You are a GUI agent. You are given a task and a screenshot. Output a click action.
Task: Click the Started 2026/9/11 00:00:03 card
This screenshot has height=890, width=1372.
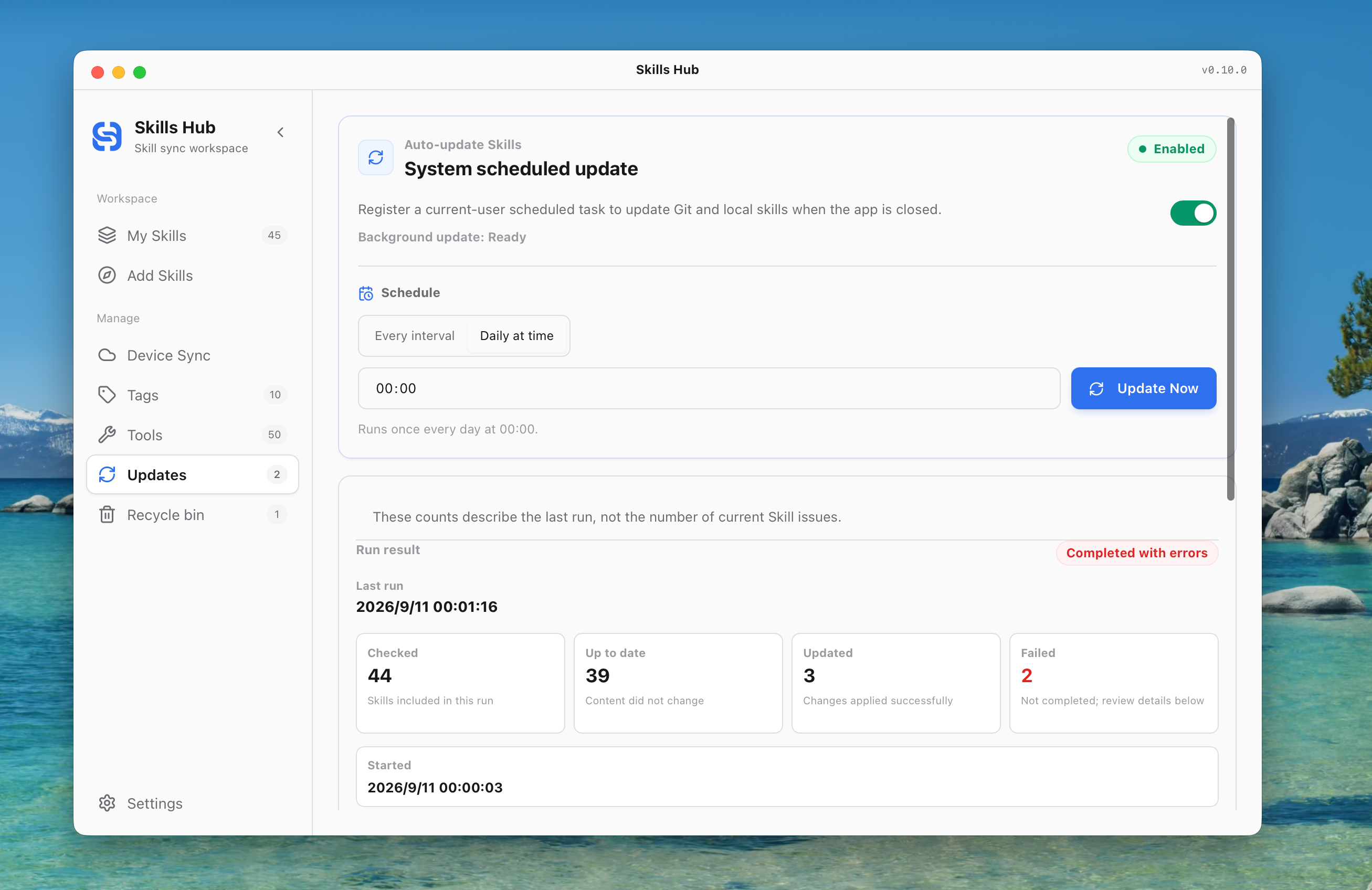click(787, 777)
